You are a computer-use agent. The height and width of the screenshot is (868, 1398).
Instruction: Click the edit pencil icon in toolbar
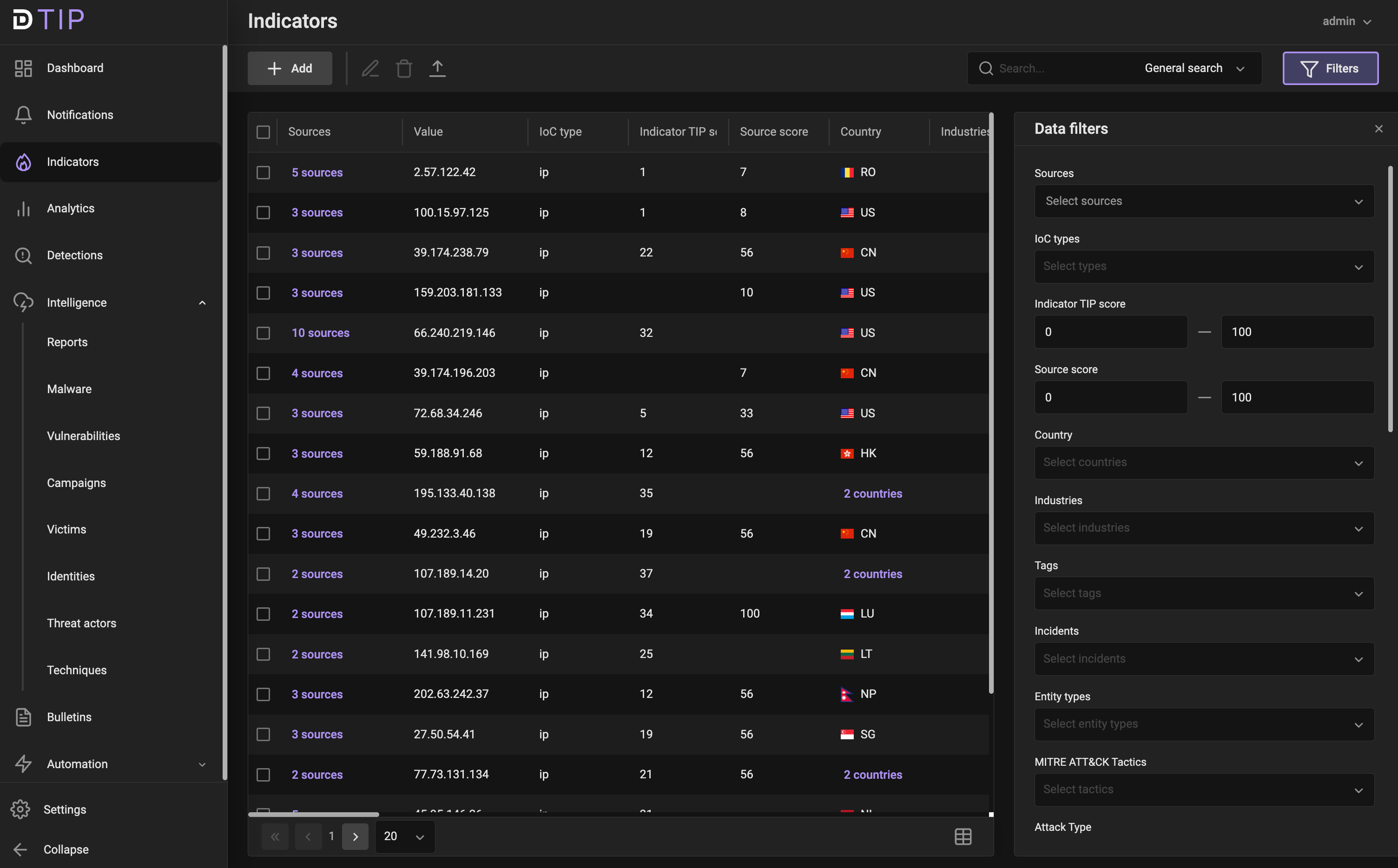tap(370, 68)
